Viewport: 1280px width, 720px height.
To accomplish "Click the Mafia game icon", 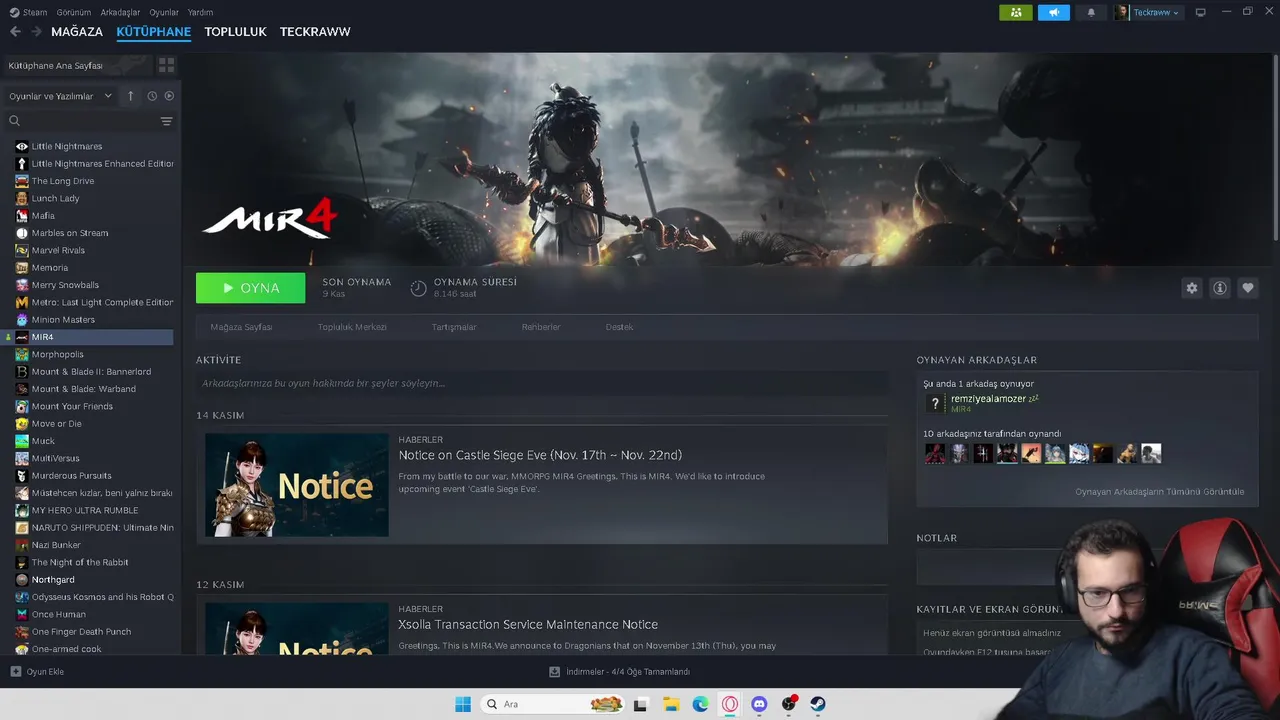I will [22, 216].
